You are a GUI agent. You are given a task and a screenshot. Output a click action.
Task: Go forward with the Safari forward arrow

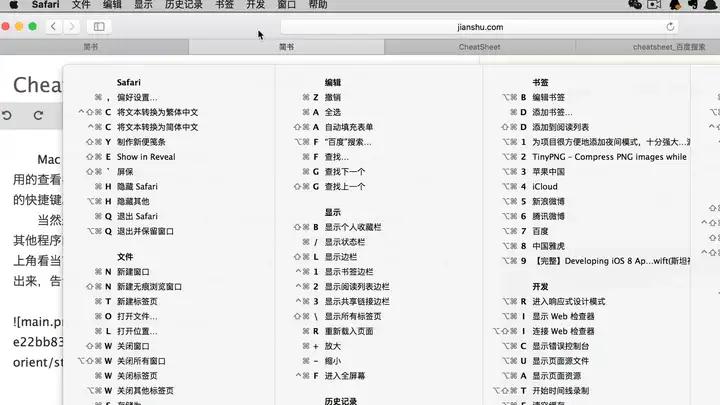(72, 27)
